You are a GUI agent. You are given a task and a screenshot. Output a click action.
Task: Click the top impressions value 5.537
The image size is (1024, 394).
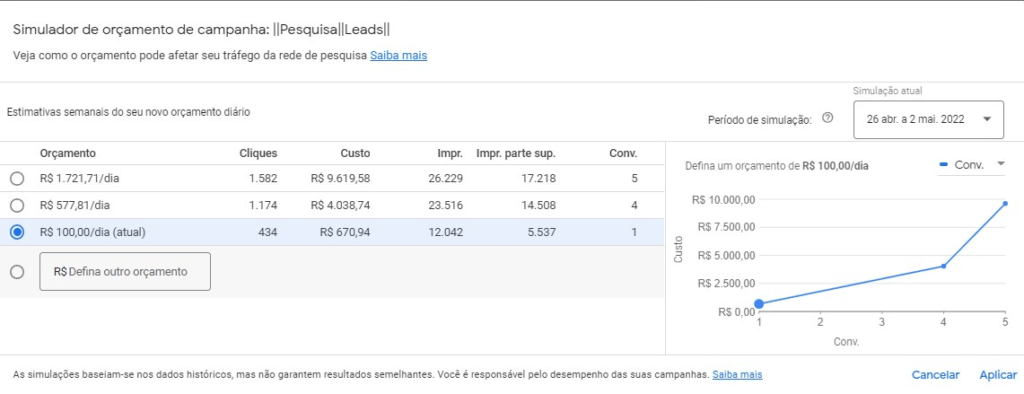point(543,233)
